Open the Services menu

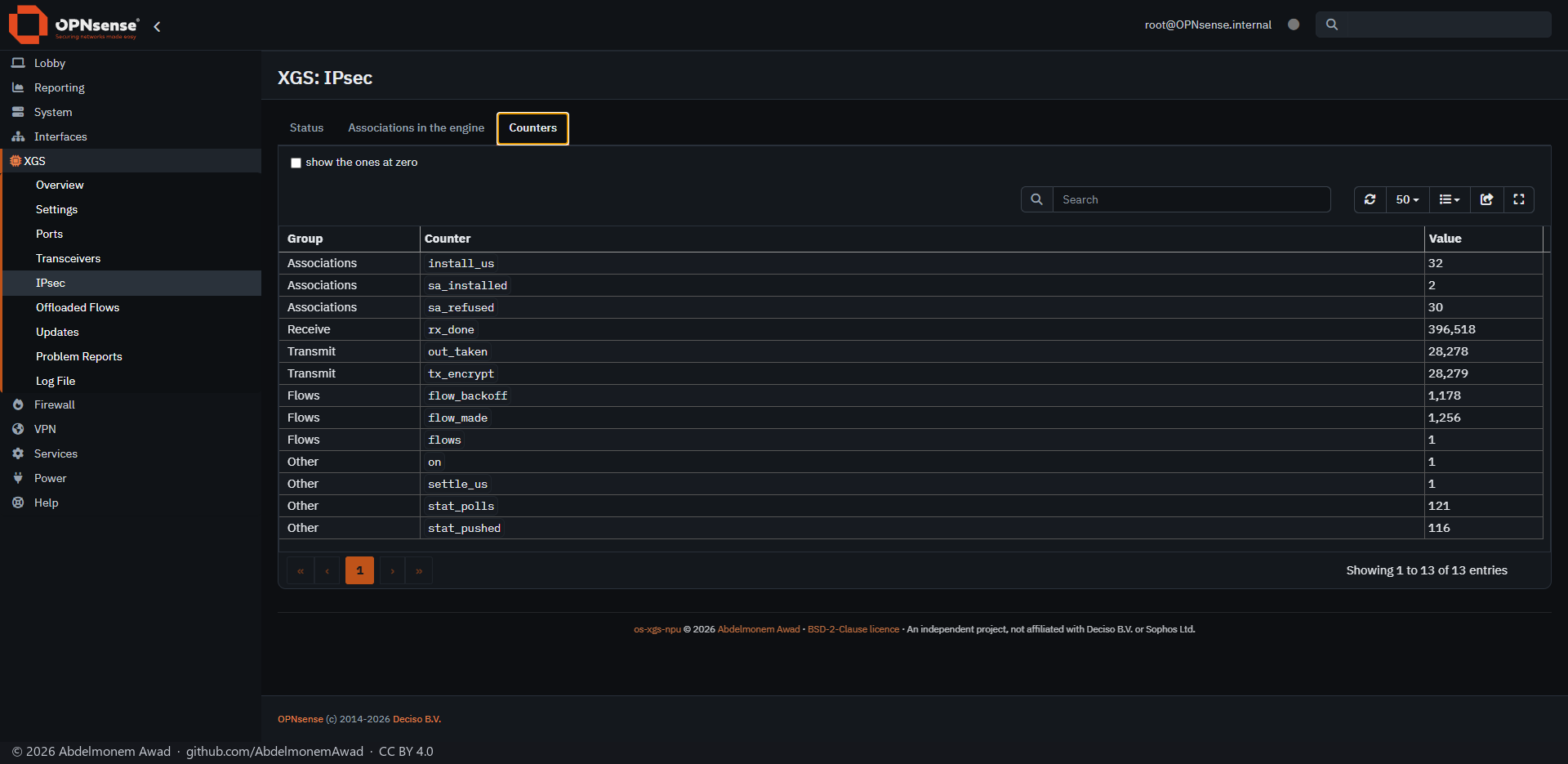[x=131, y=453]
